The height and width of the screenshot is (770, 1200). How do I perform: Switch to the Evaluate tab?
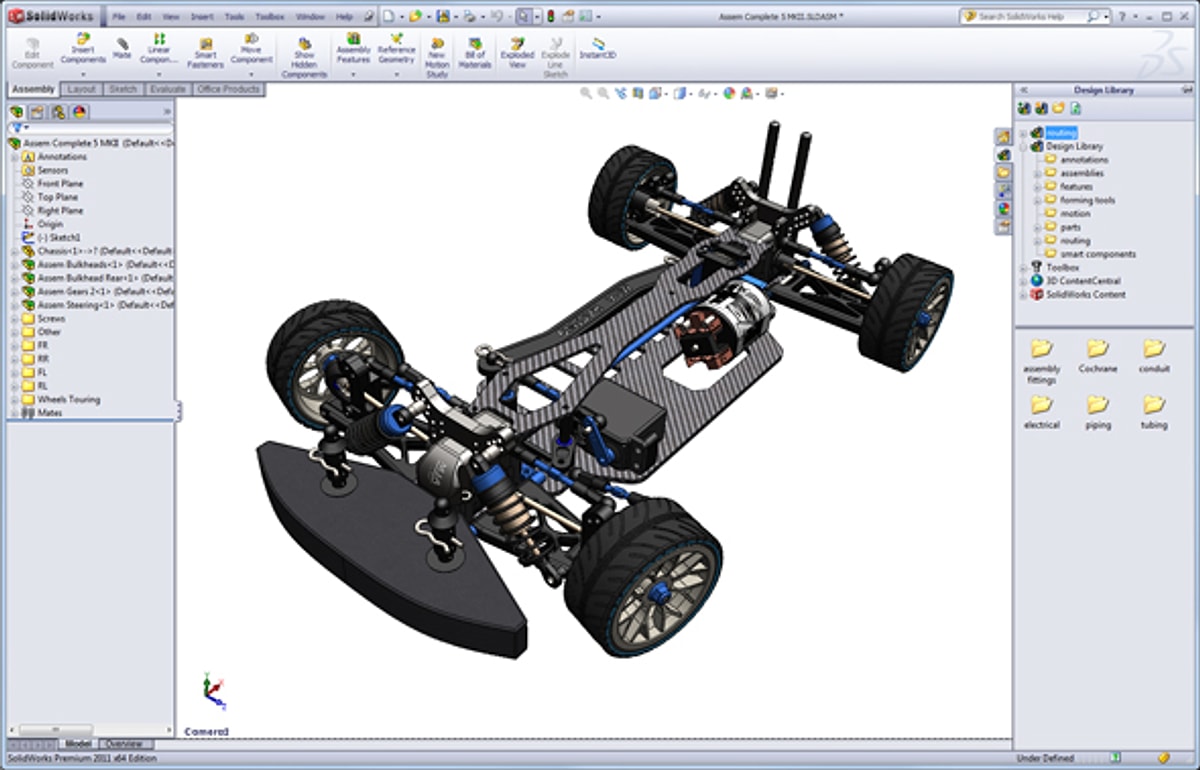point(167,89)
